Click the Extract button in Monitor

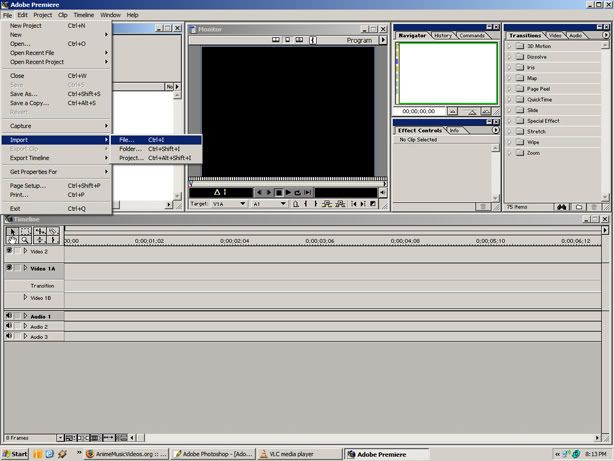[x=340, y=204]
